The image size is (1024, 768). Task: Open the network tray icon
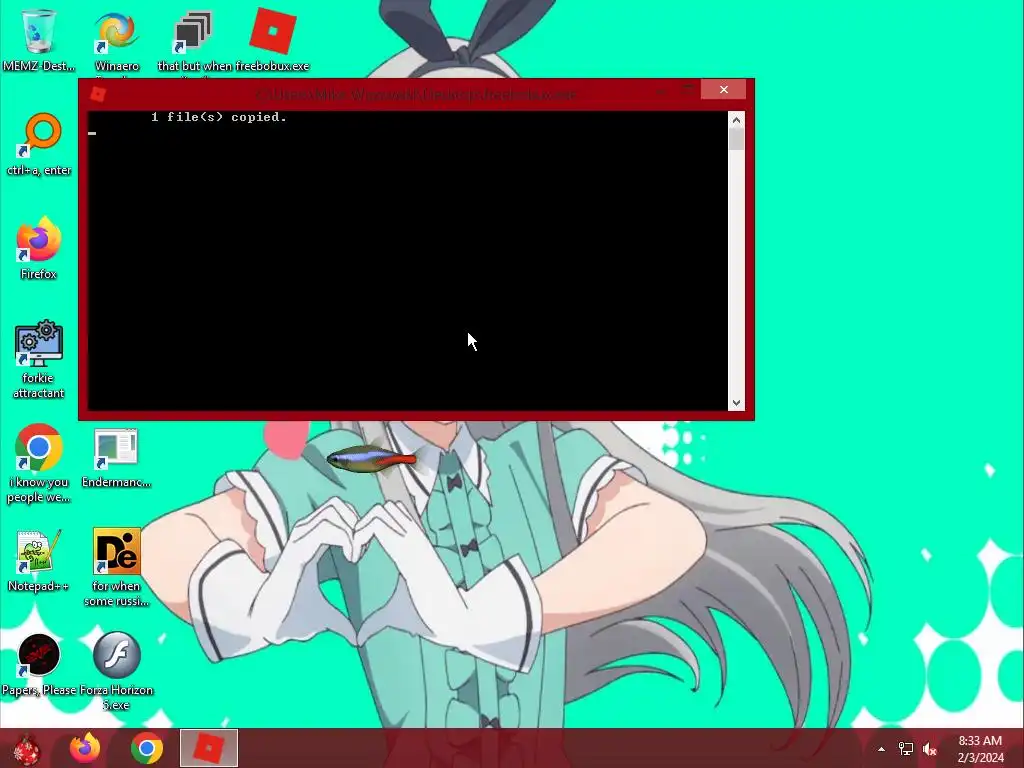pyautogui.click(x=906, y=749)
